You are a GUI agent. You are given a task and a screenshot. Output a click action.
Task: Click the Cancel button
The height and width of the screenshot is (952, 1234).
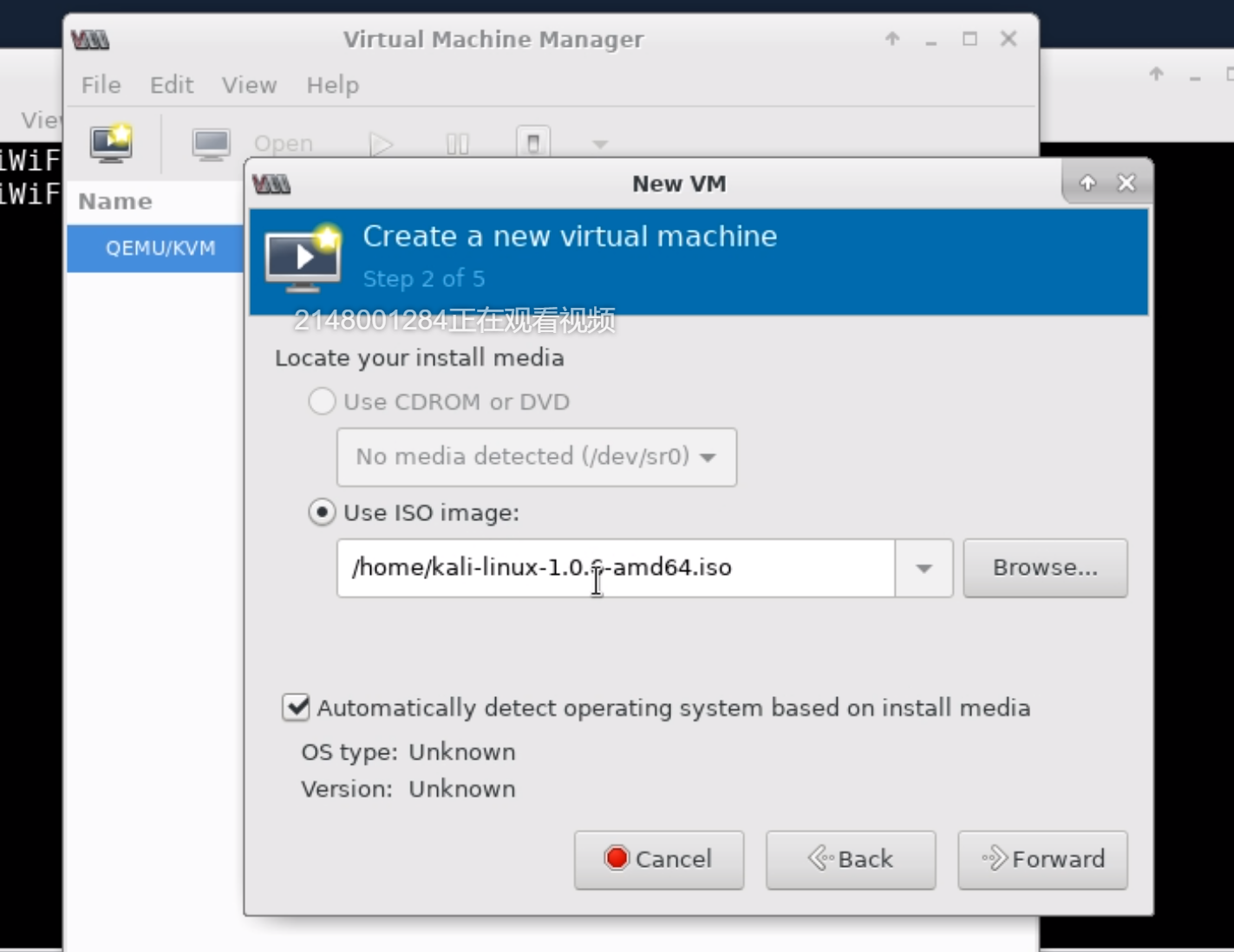click(x=659, y=859)
